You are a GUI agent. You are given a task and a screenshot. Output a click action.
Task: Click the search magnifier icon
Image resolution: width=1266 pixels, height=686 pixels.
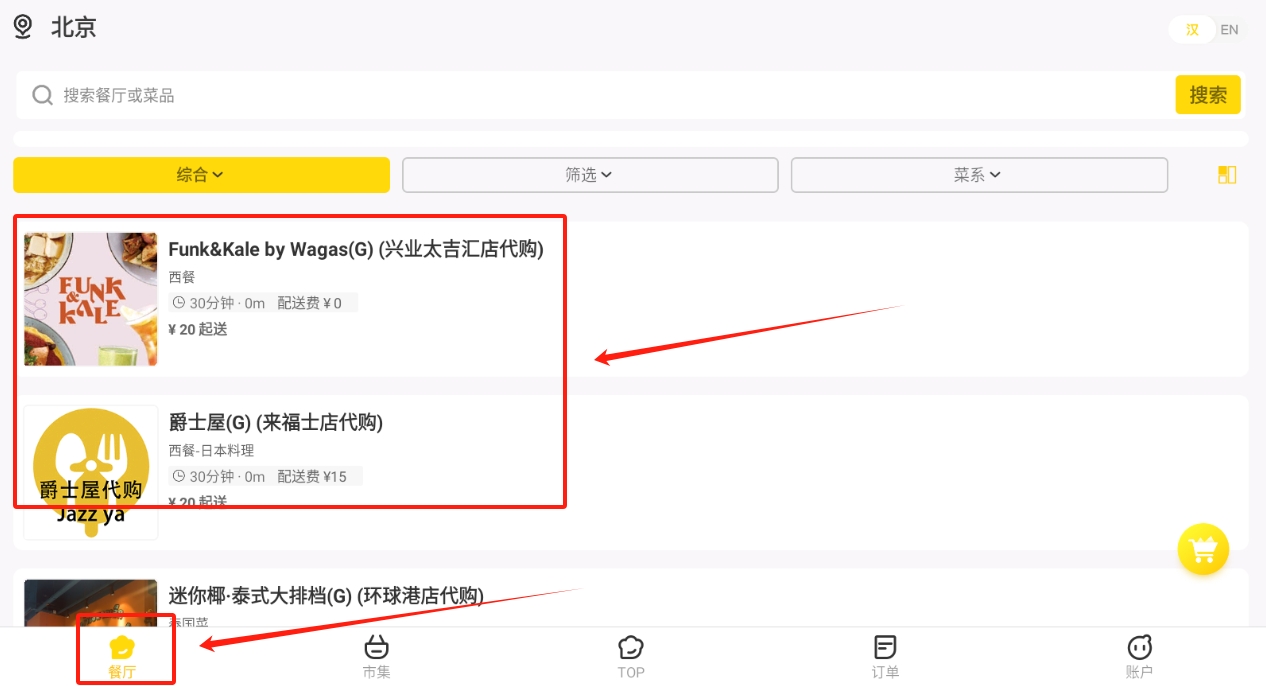42,95
